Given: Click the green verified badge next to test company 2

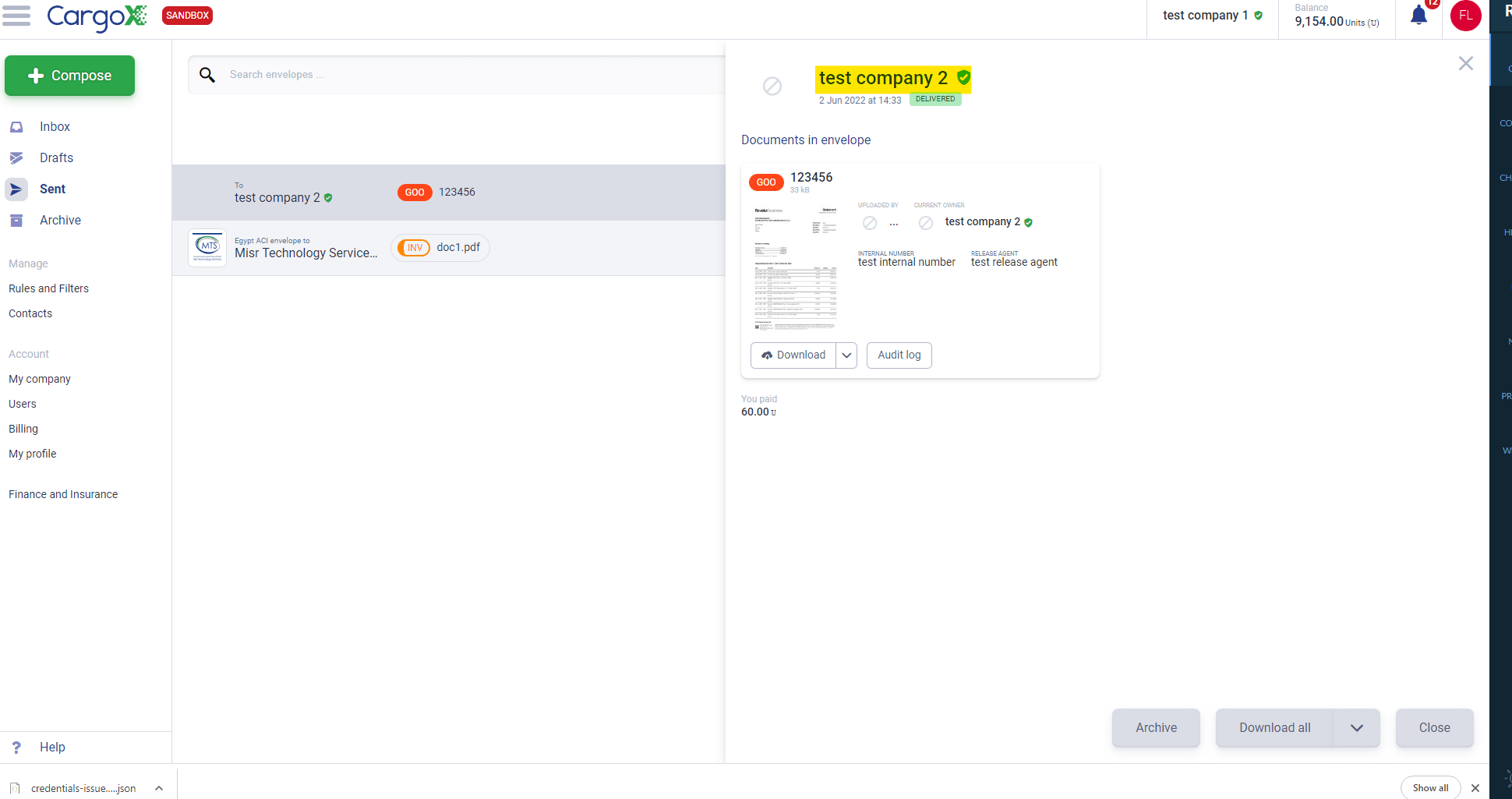Looking at the screenshot, I should point(965,78).
